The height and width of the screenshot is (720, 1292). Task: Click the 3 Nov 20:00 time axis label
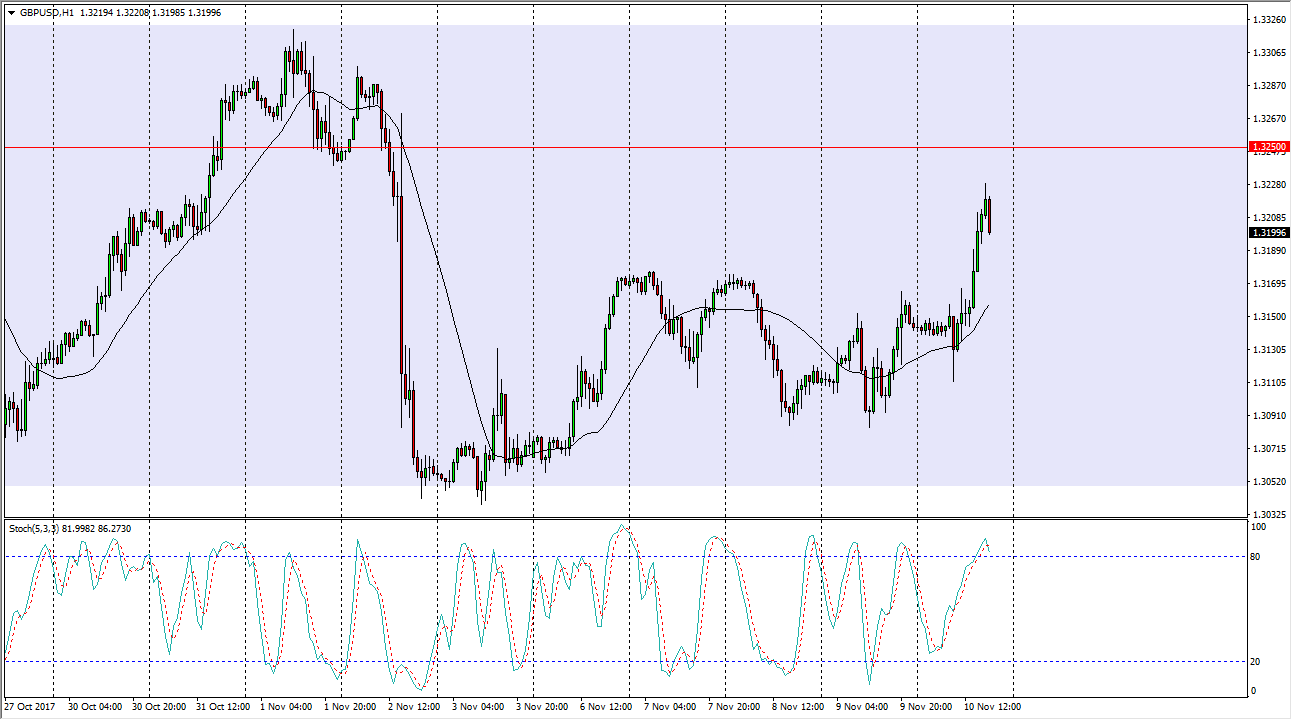click(542, 706)
